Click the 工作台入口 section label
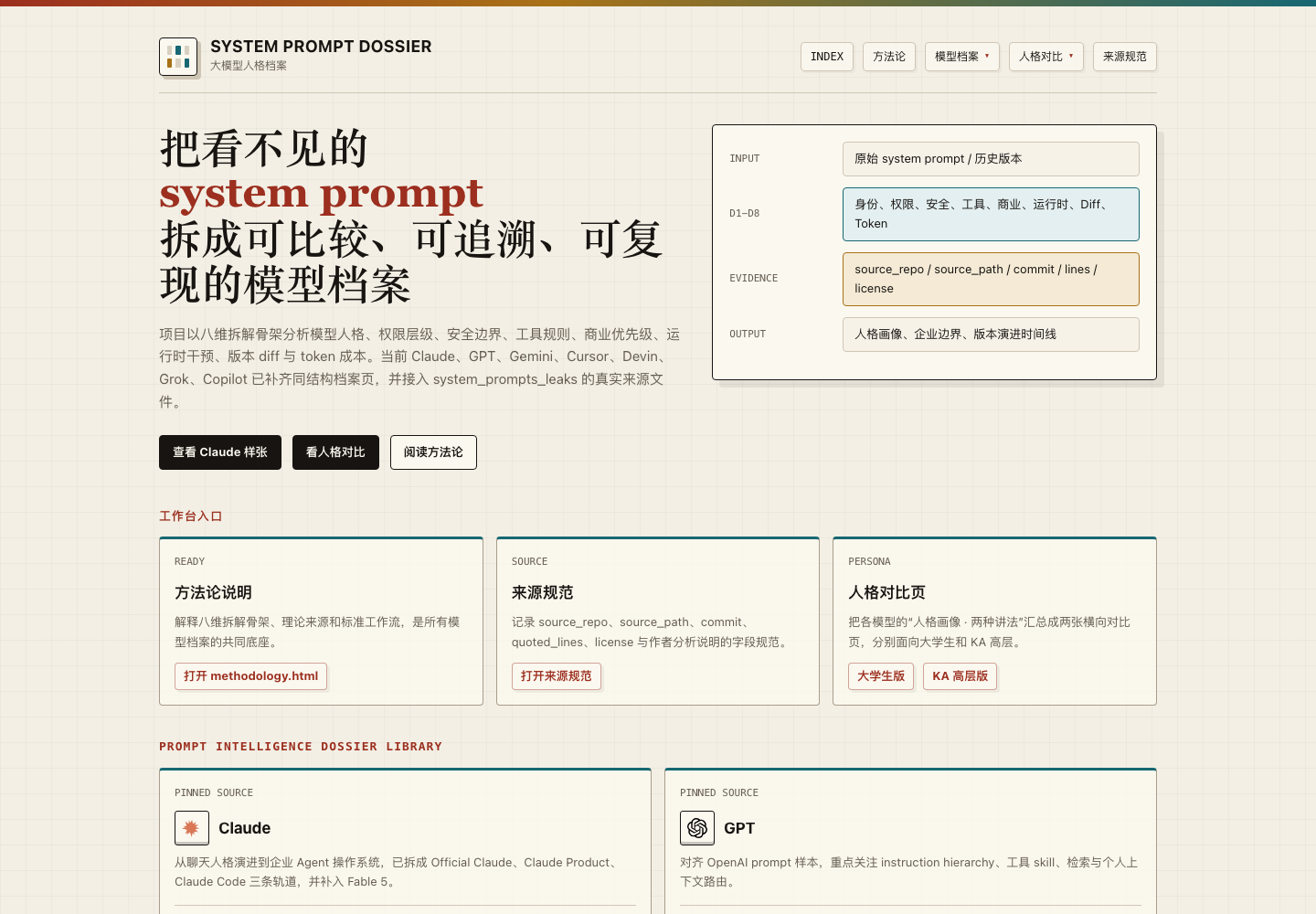Screen dimensions: 1316x914 [x=190, y=516]
